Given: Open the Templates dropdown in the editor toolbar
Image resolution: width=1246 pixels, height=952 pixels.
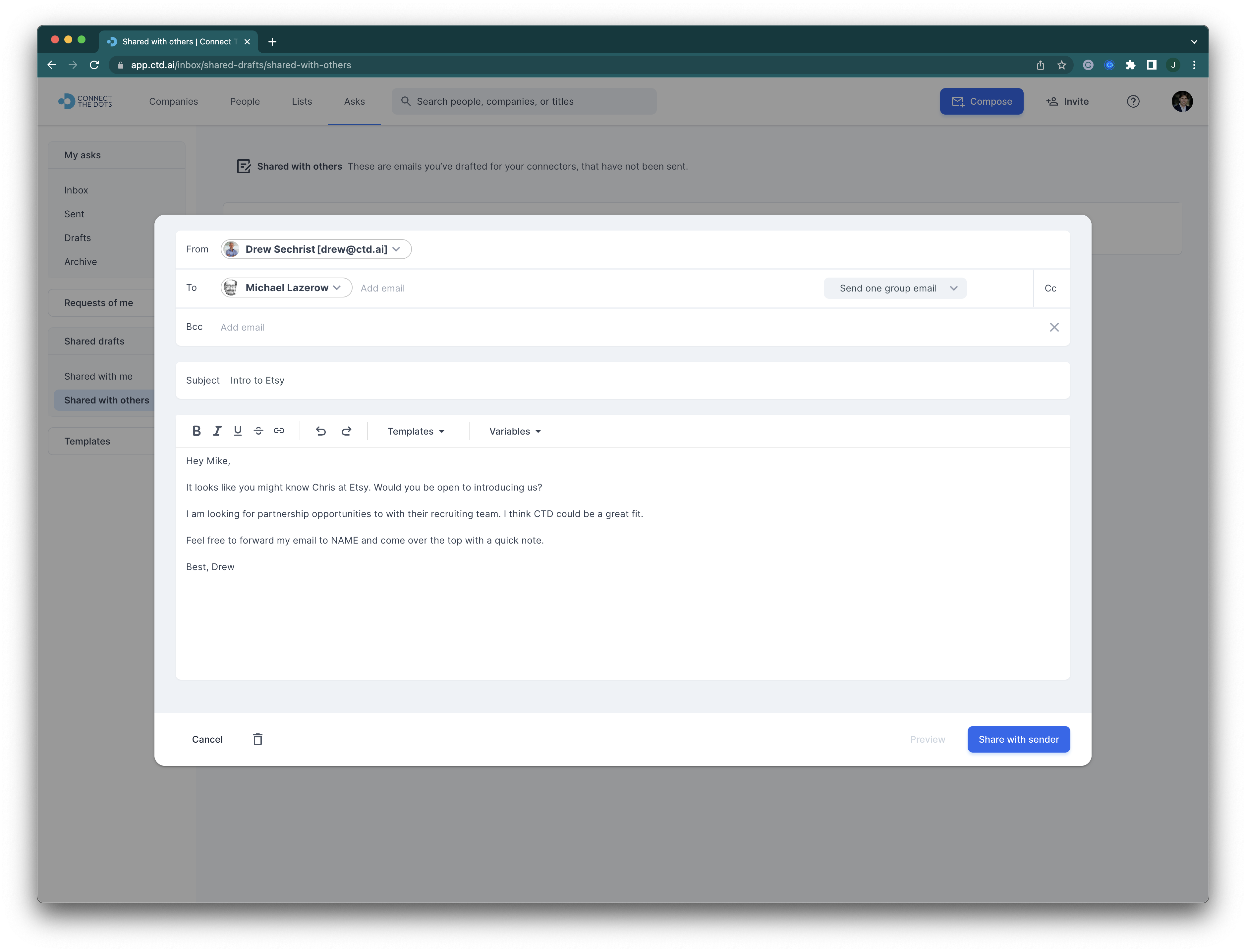Looking at the screenshot, I should [416, 431].
